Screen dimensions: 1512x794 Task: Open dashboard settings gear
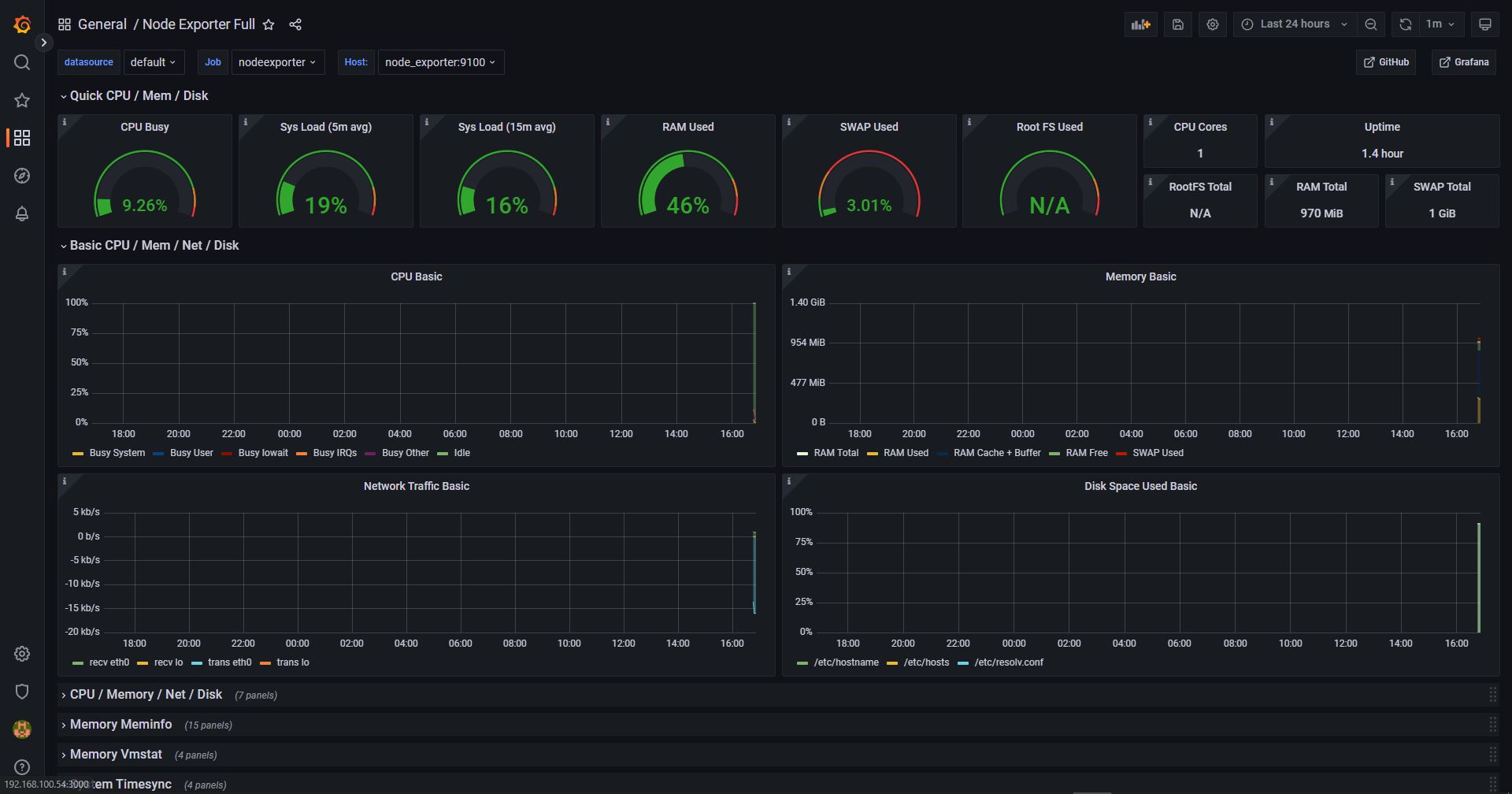coord(1213,24)
